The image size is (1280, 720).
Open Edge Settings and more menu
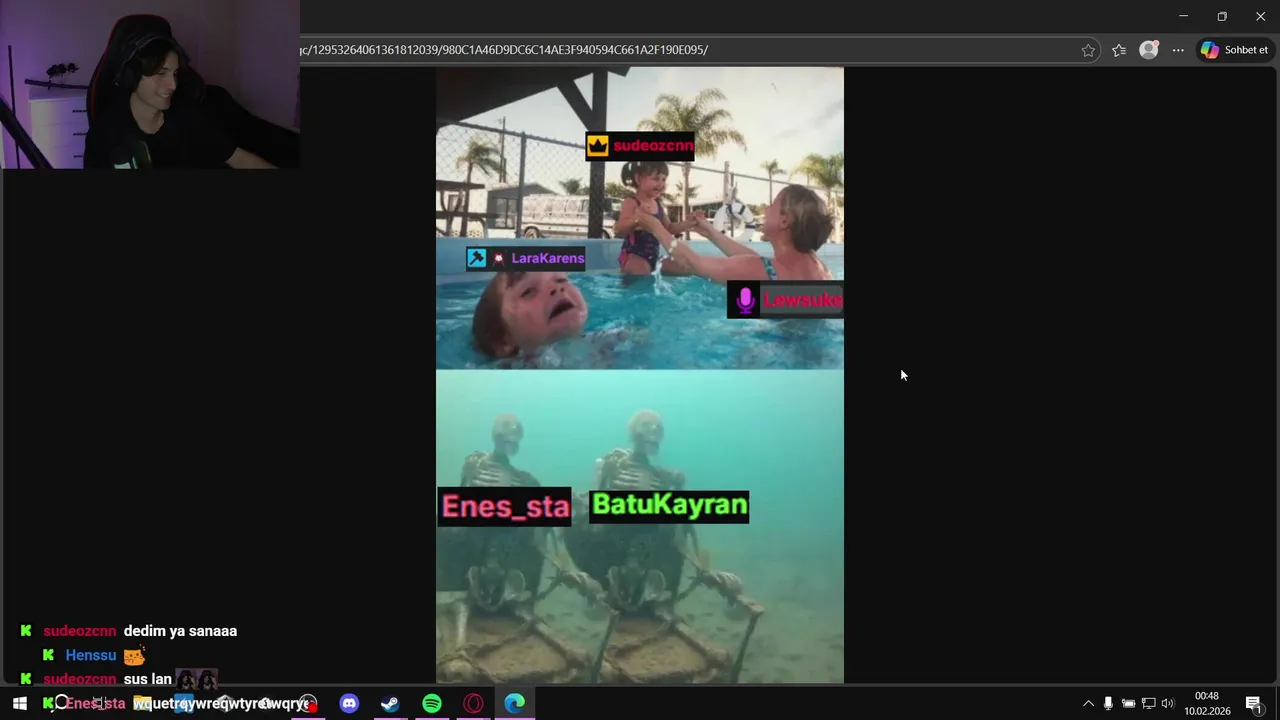tap(1178, 50)
